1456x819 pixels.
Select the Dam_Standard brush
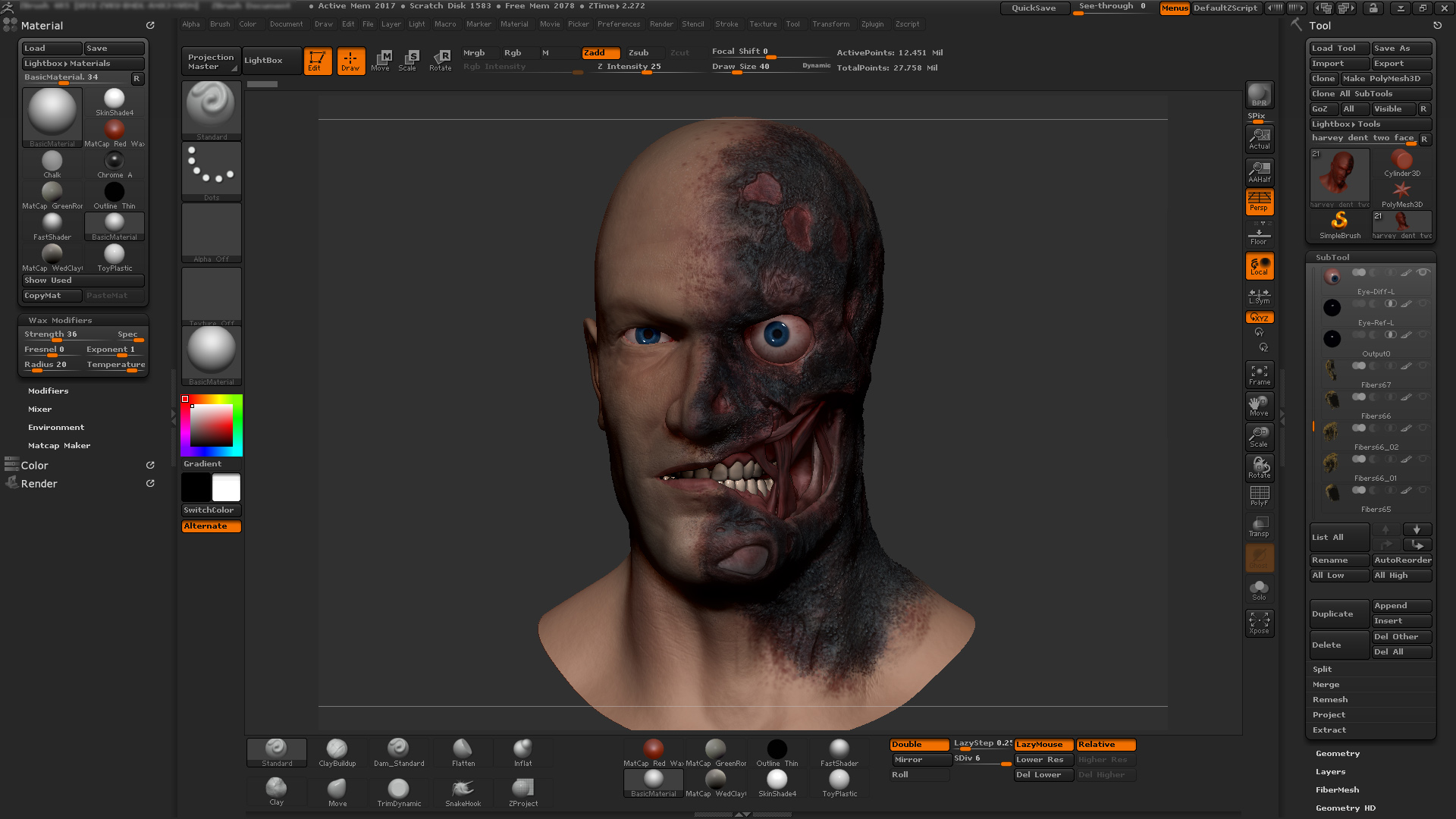point(399,753)
